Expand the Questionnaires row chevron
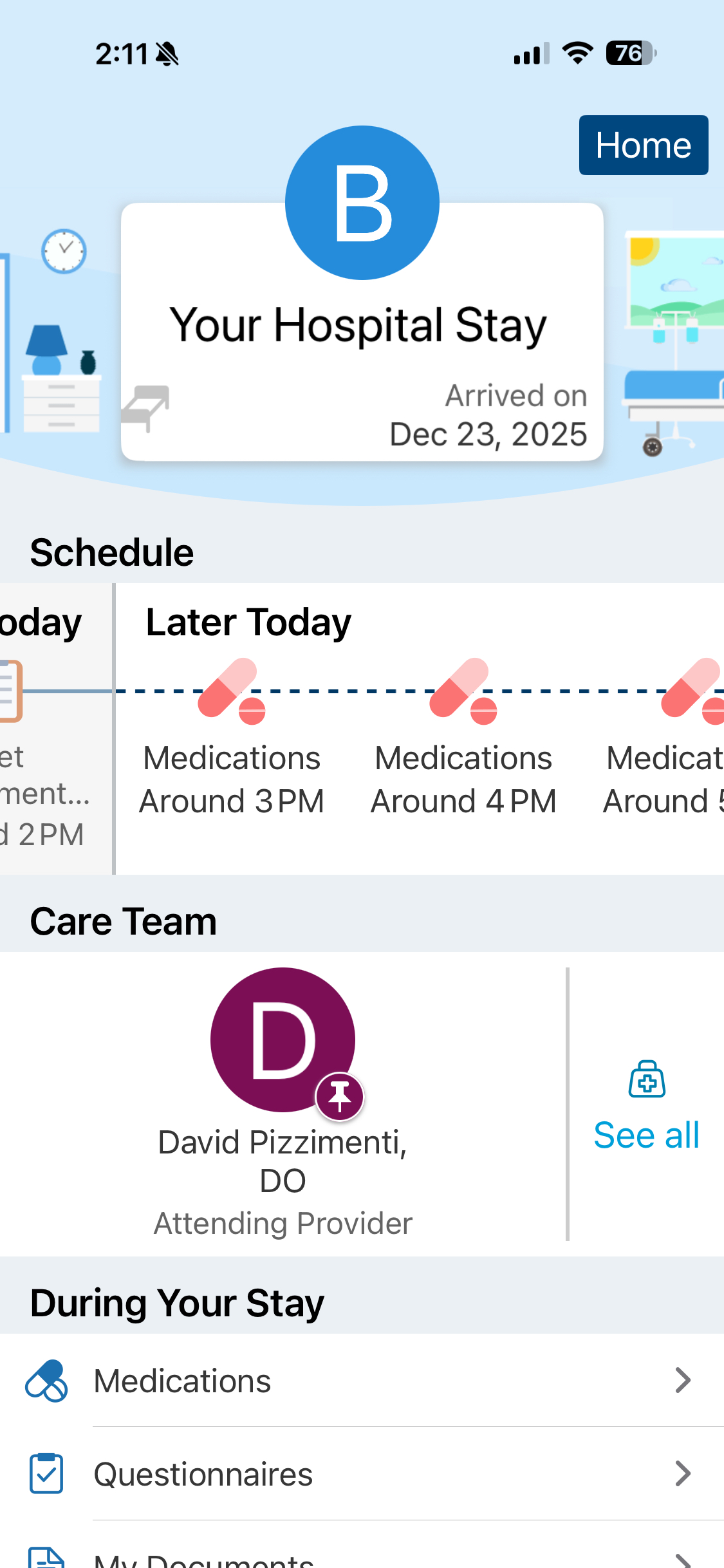Screen dimensions: 724x1568 (683, 1473)
